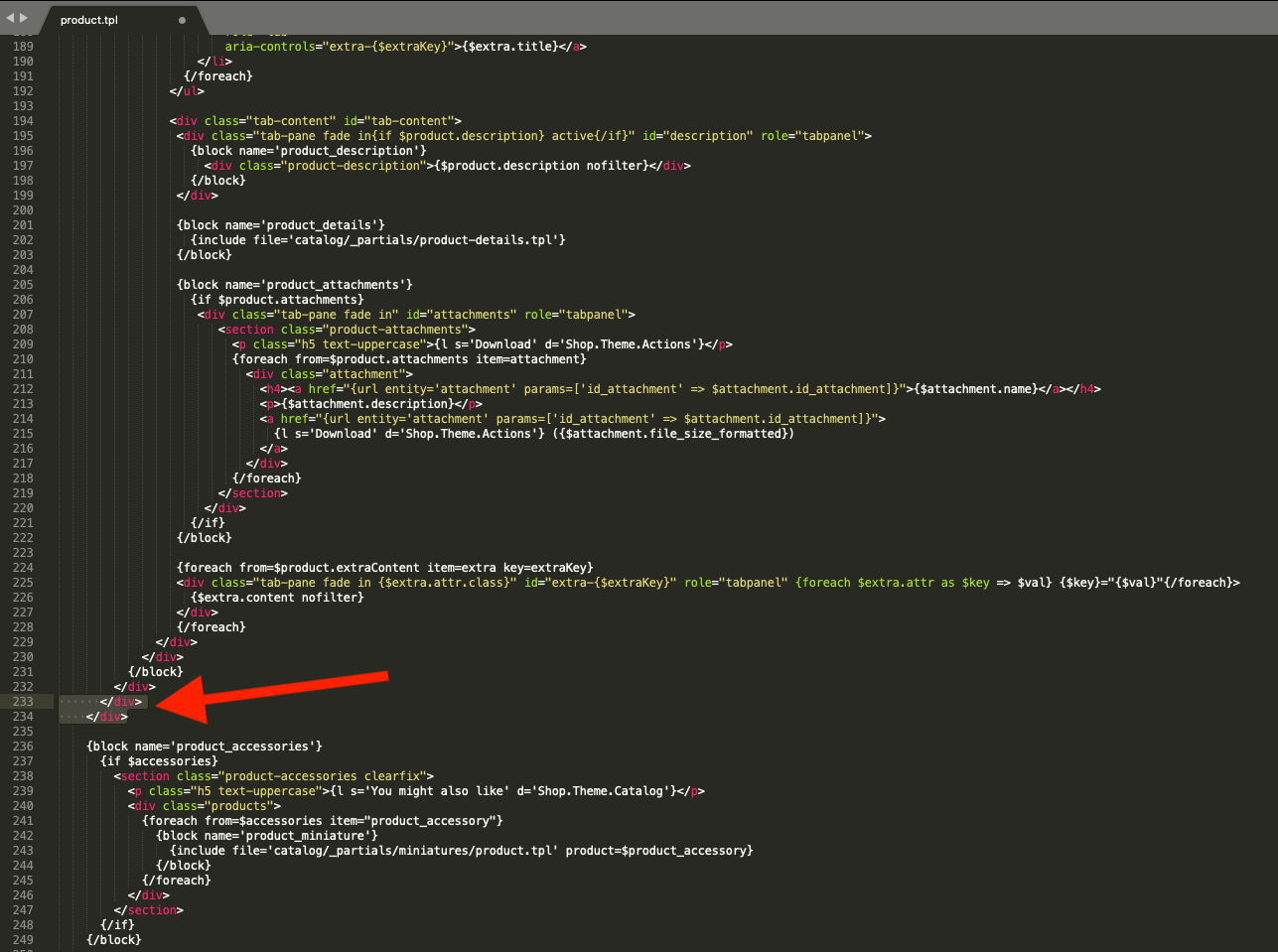1278x952 pixels.
Task: Click {block name='product_description'} line
Action: tap(308, 151)
